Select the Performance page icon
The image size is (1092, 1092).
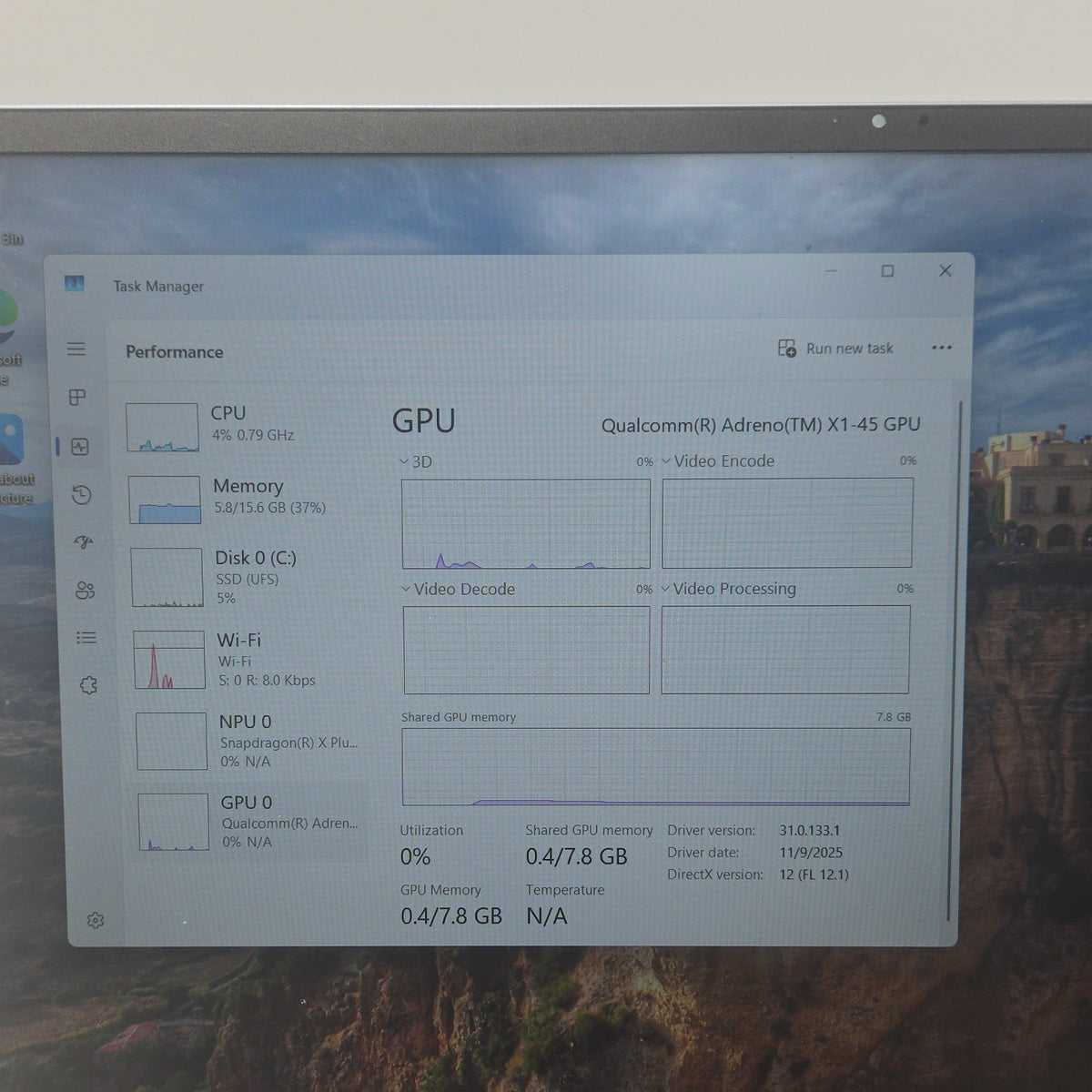[x=80, y=447]
